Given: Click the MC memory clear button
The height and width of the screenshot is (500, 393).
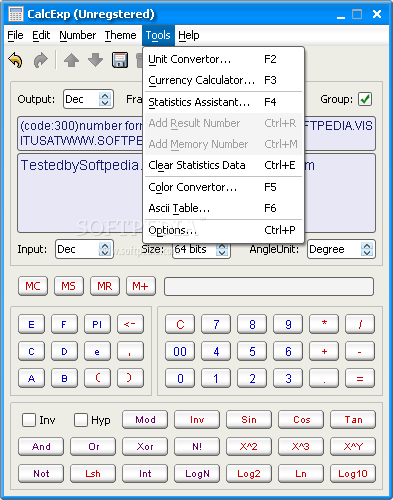Looking at the screenshot, I should tap(33, 286).
